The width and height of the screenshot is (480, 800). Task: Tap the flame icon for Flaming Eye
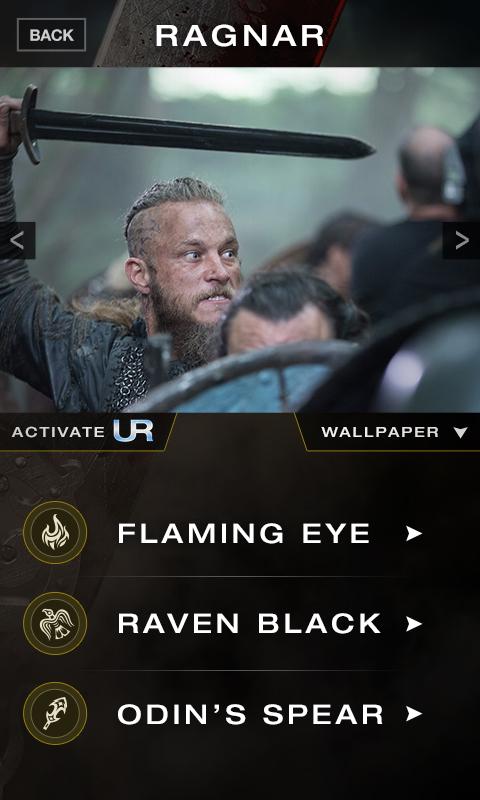(55, 533)
